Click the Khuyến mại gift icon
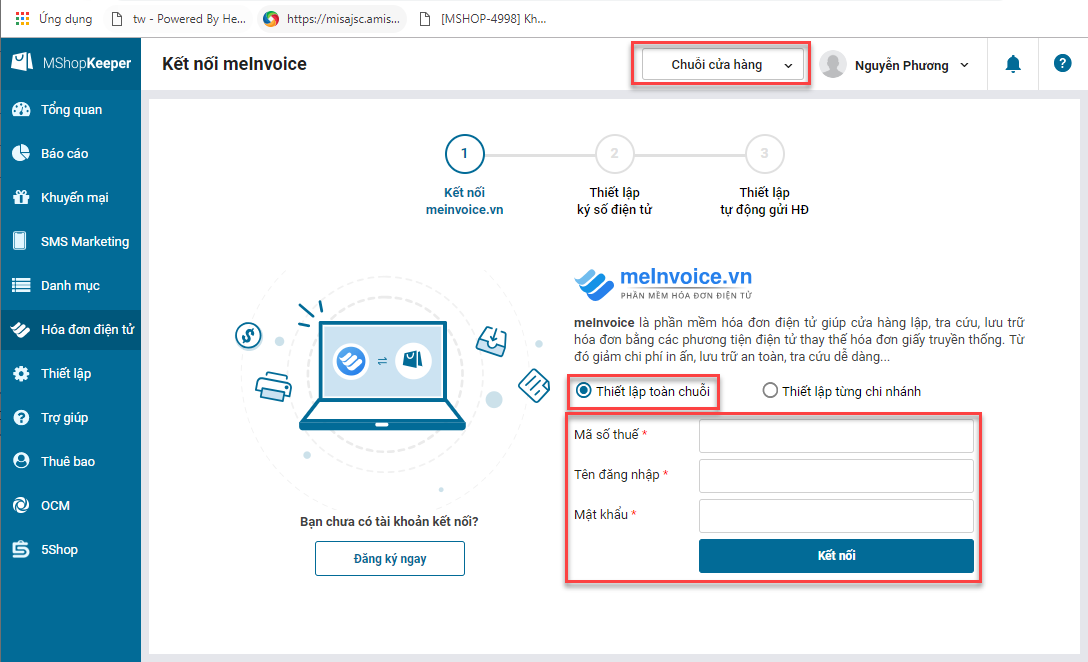 pyautogui.click(x=22, y=197)
